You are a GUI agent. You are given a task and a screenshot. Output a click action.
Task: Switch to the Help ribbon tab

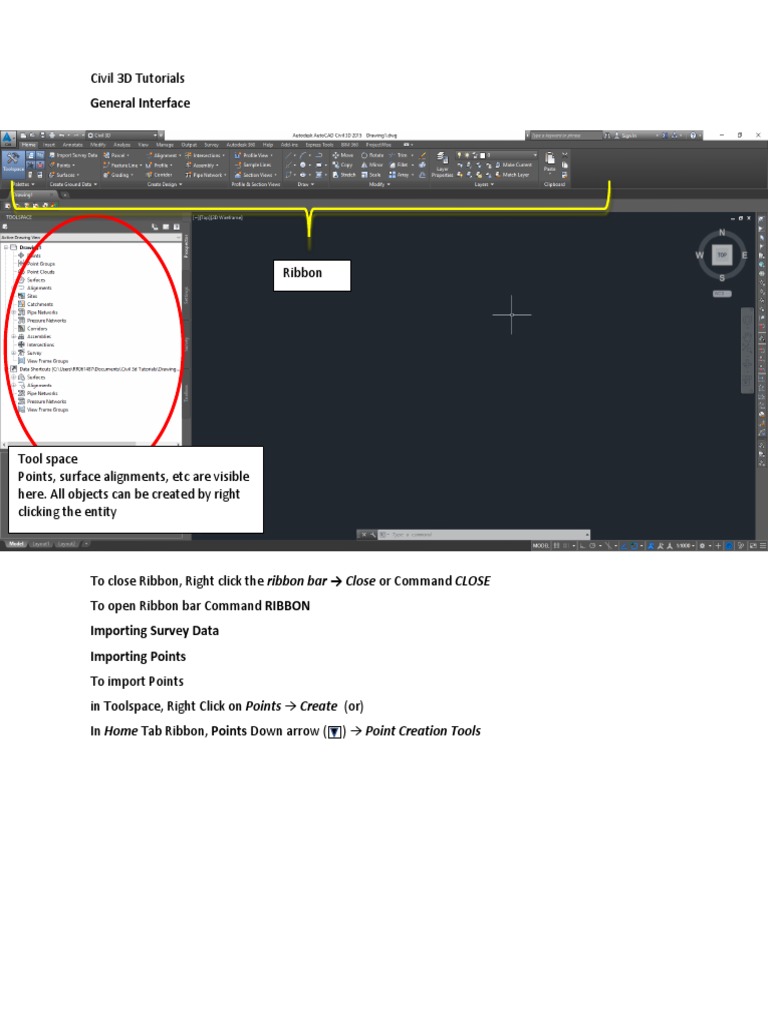268,145
